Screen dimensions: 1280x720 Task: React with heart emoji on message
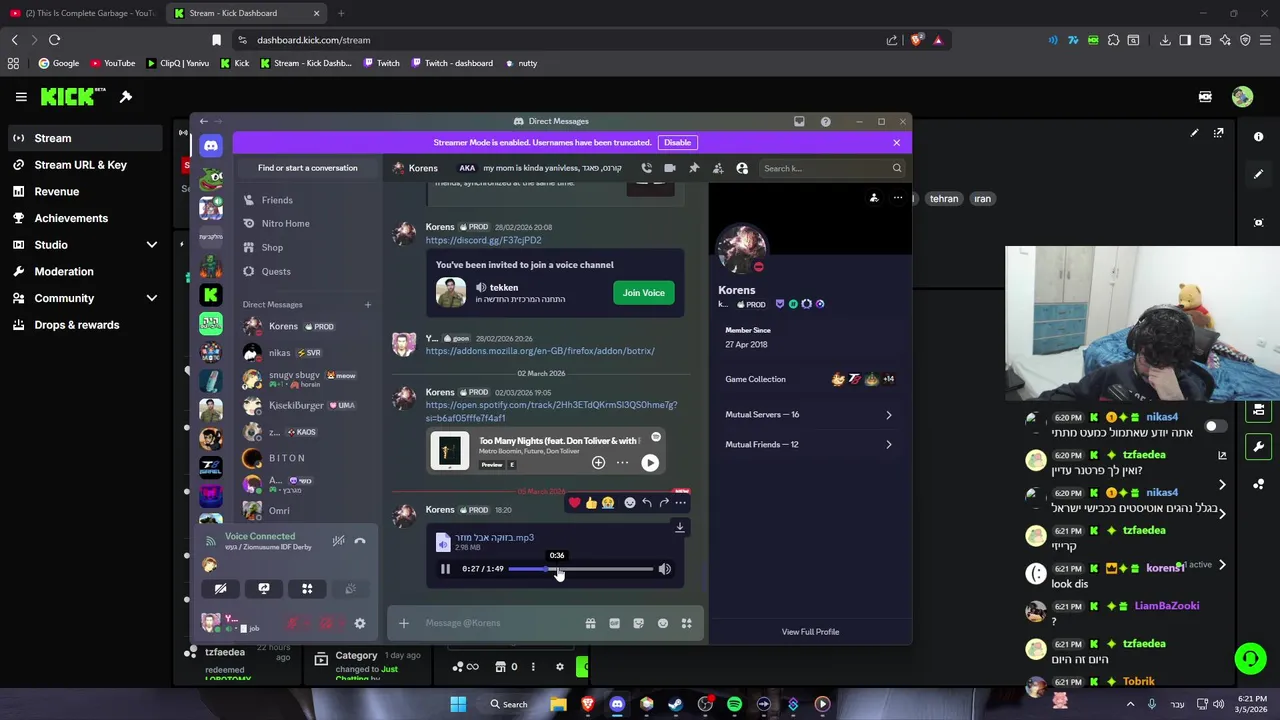coord(574,502)
